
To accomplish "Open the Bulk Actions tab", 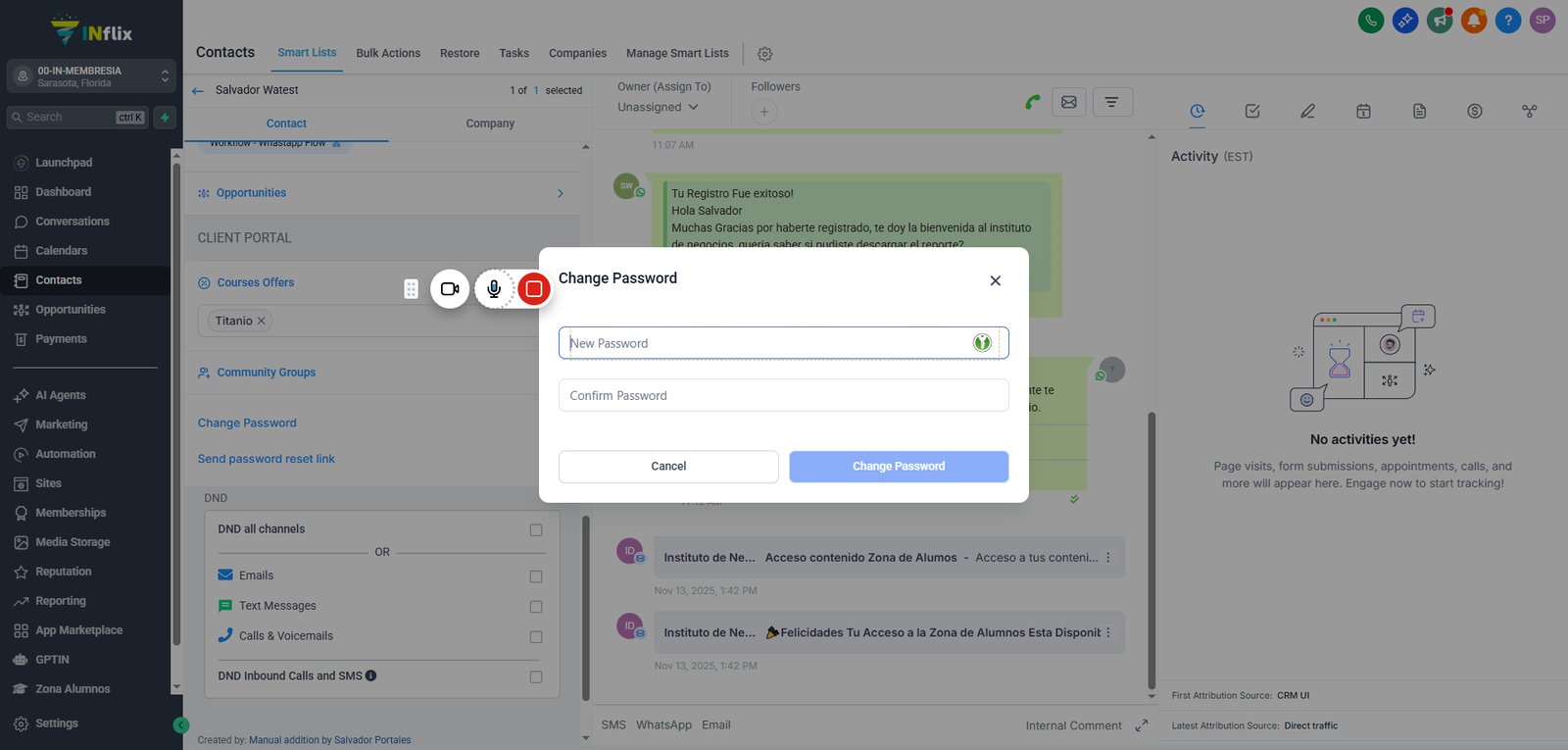I will pyautogui.click(x=388, y=53).
